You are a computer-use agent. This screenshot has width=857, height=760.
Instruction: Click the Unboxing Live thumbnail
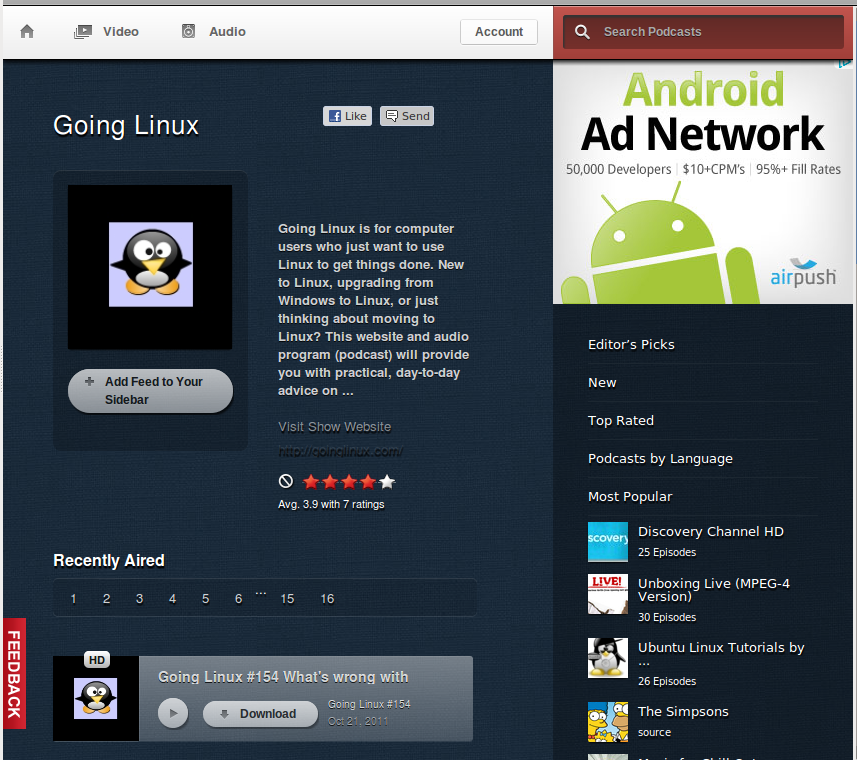click(608, 594)
